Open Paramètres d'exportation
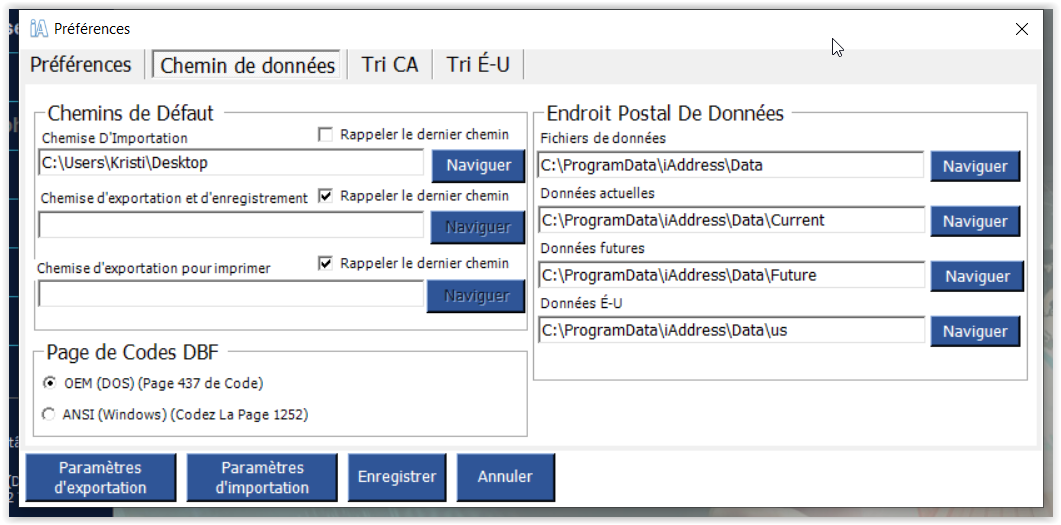The height and width of the screenshot is (525, 1061). [100, 478]
